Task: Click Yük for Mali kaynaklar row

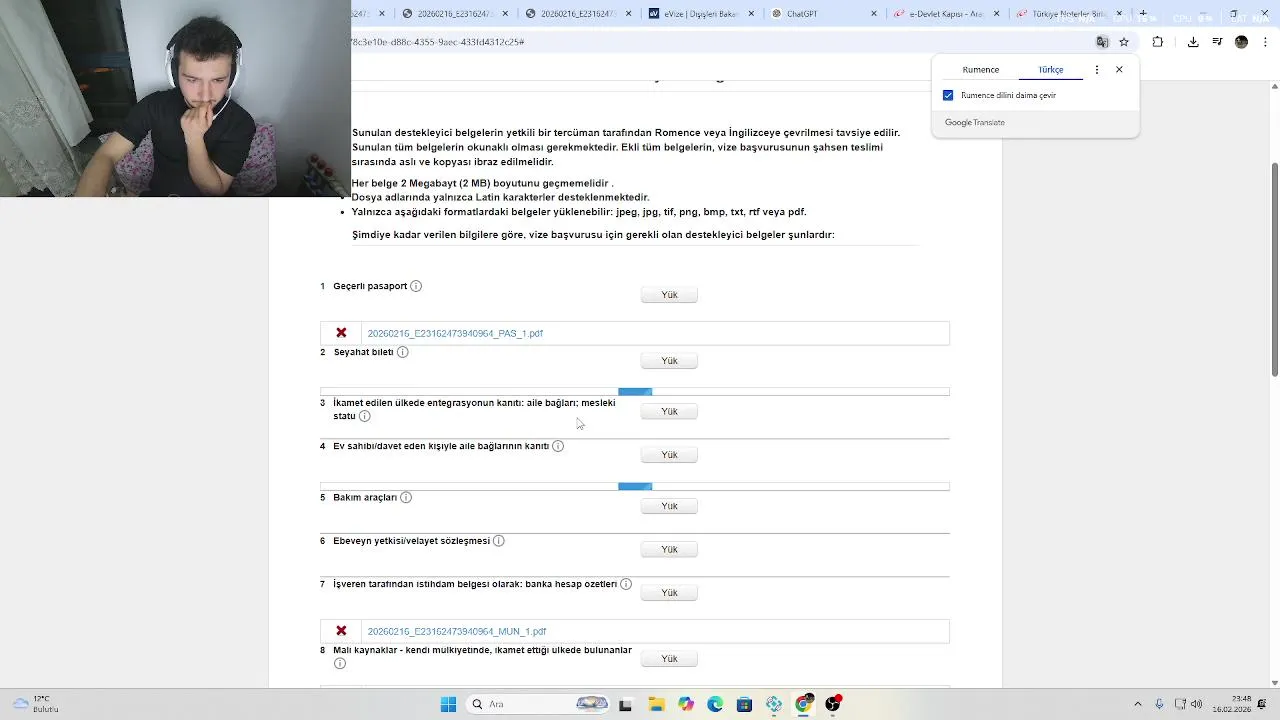Action: [669, 659]
